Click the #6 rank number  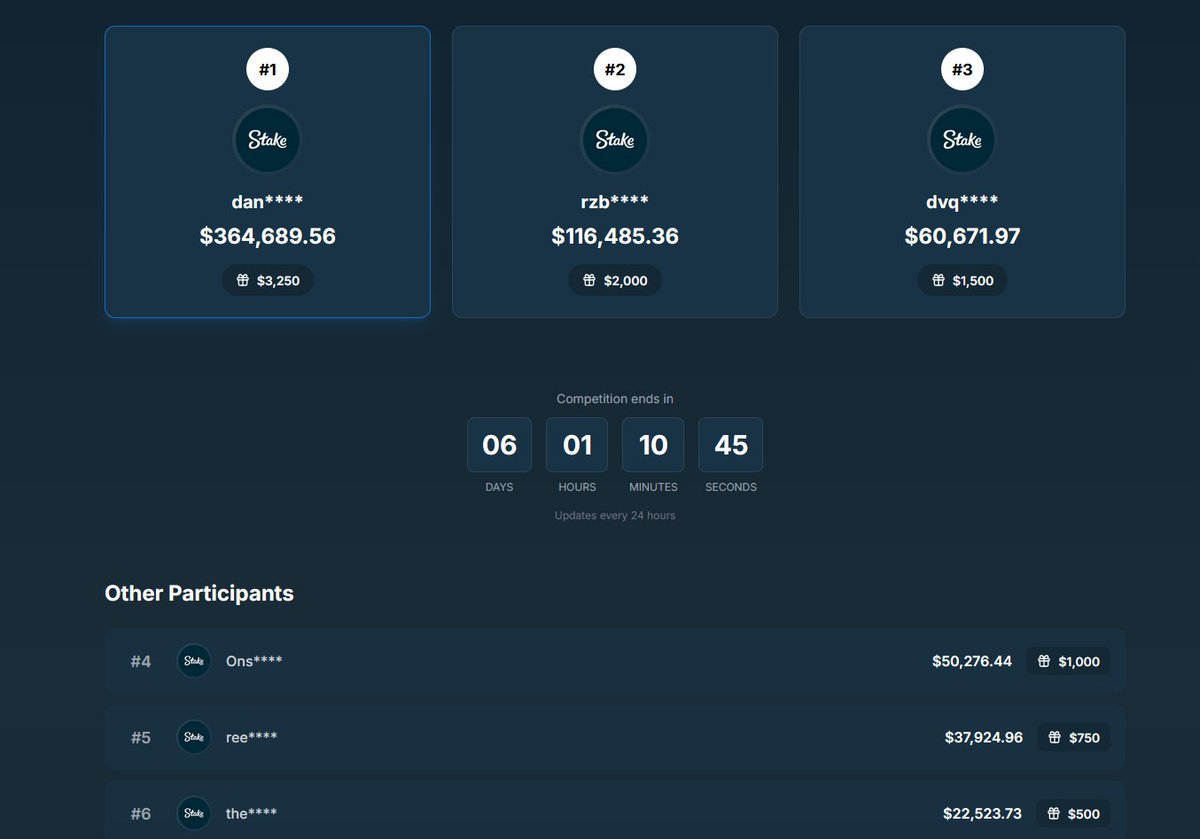tap(141, 813)
